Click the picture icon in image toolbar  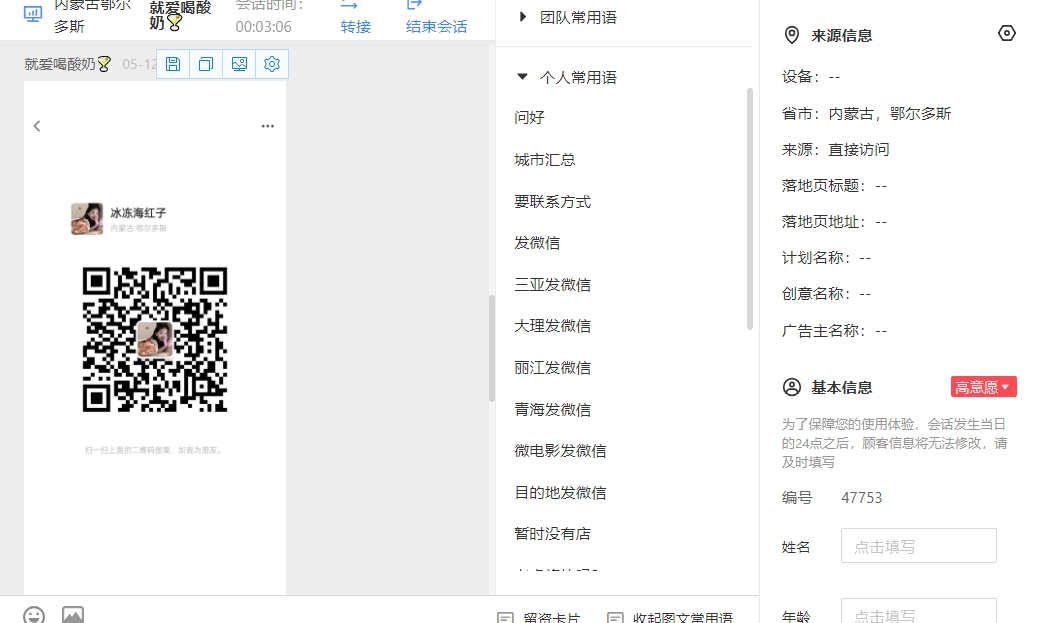[x=239, y=64]
